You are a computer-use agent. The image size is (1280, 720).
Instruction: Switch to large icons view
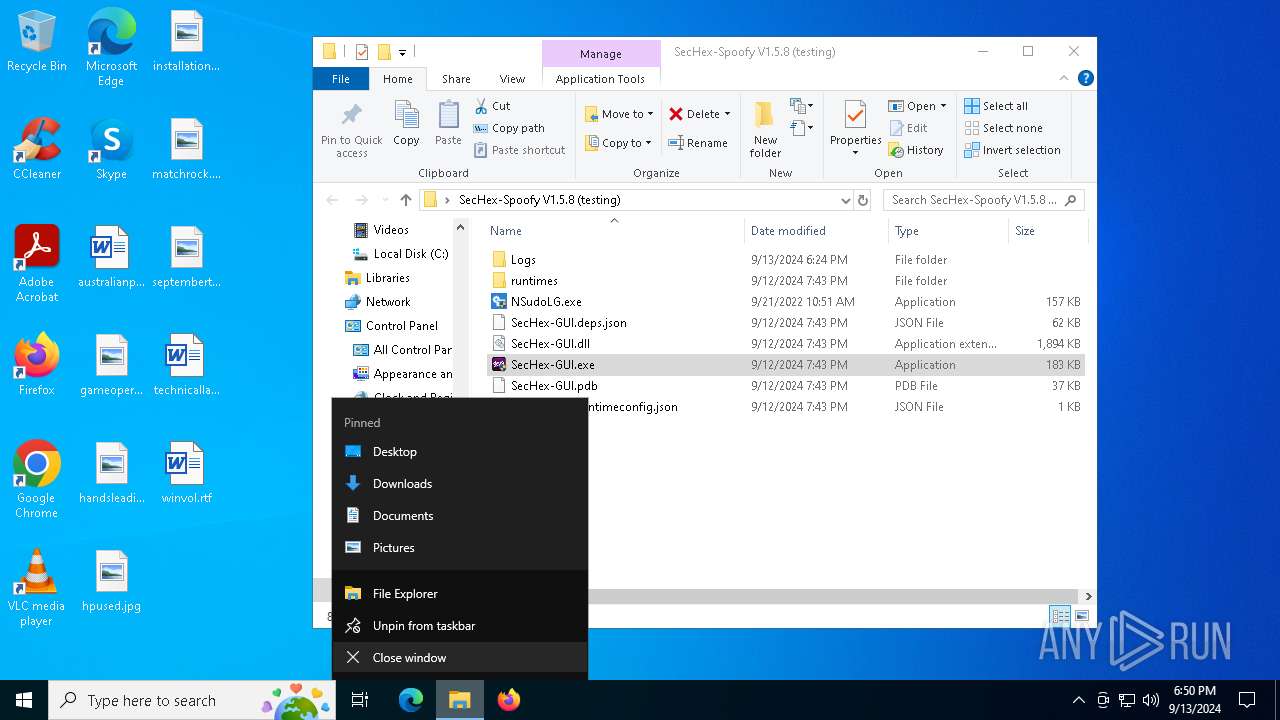coord(1082,616)
